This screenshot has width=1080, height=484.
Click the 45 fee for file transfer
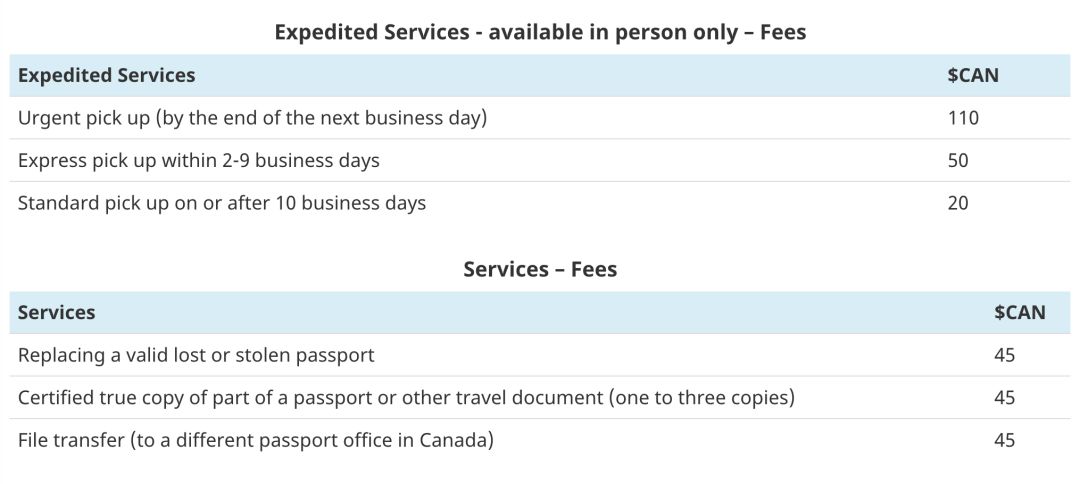1005,440
